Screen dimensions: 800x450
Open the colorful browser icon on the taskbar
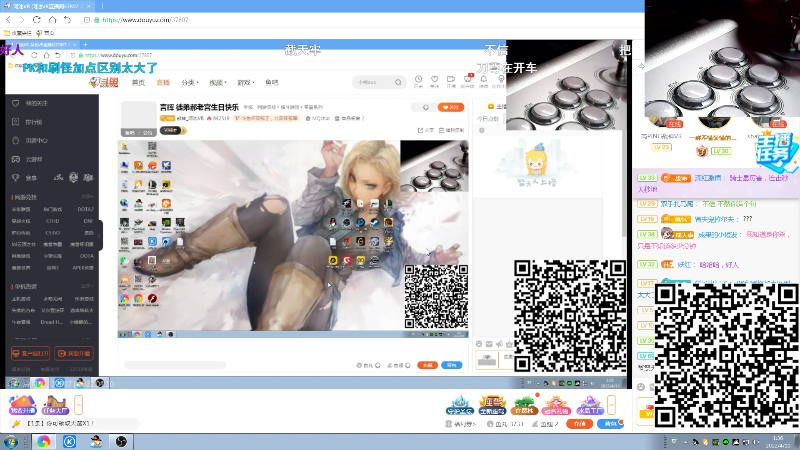(43, 442)
